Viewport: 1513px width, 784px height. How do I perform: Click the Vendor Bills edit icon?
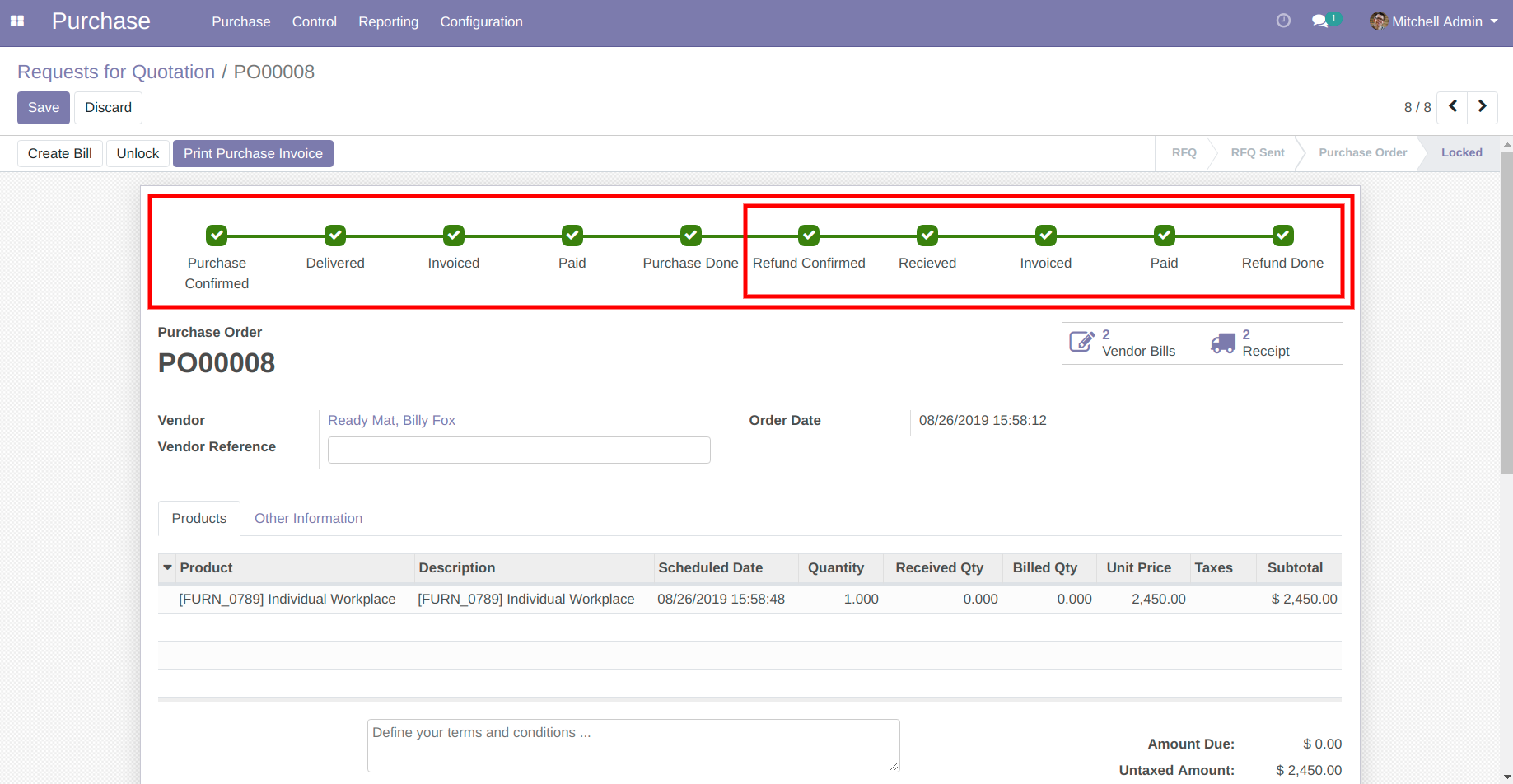pos(1081,342)
